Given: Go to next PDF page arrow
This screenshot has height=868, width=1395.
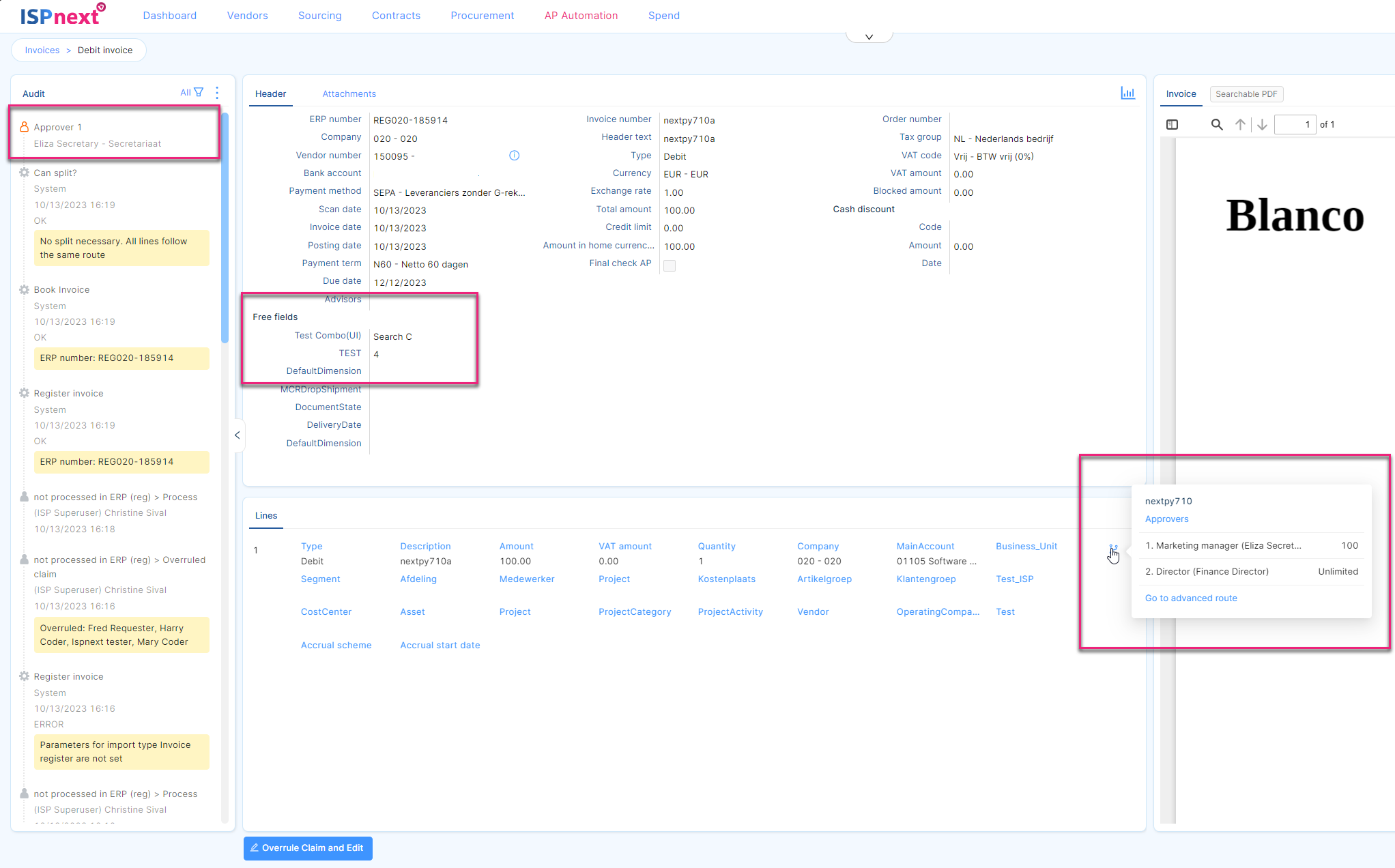Looking at the screenshot, I should pos(1262,124).
